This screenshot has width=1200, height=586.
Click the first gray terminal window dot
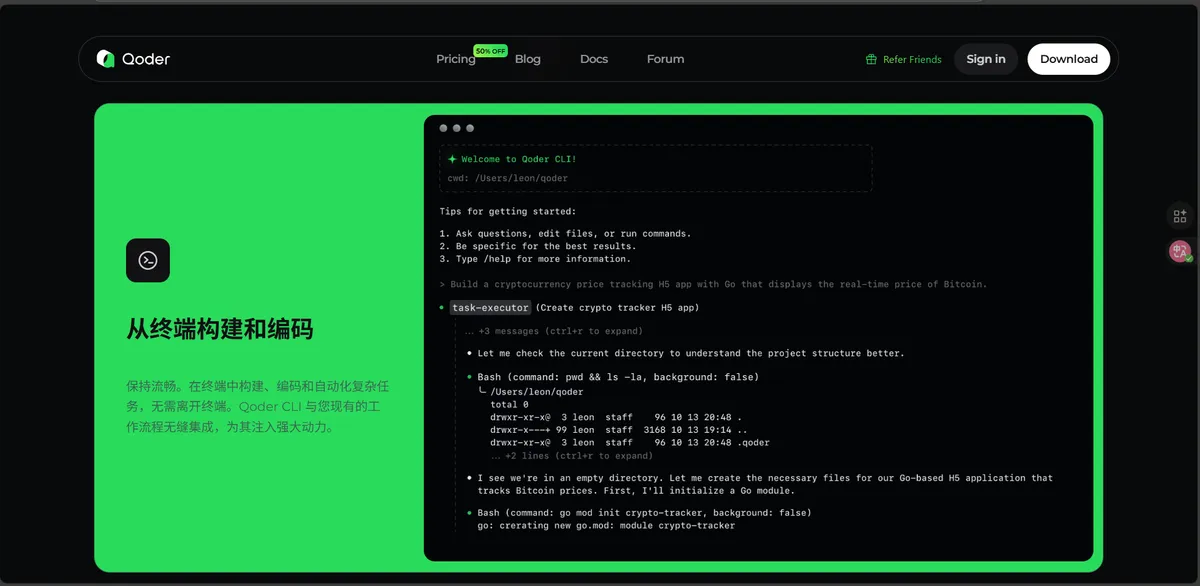click(x=443, y=128)
